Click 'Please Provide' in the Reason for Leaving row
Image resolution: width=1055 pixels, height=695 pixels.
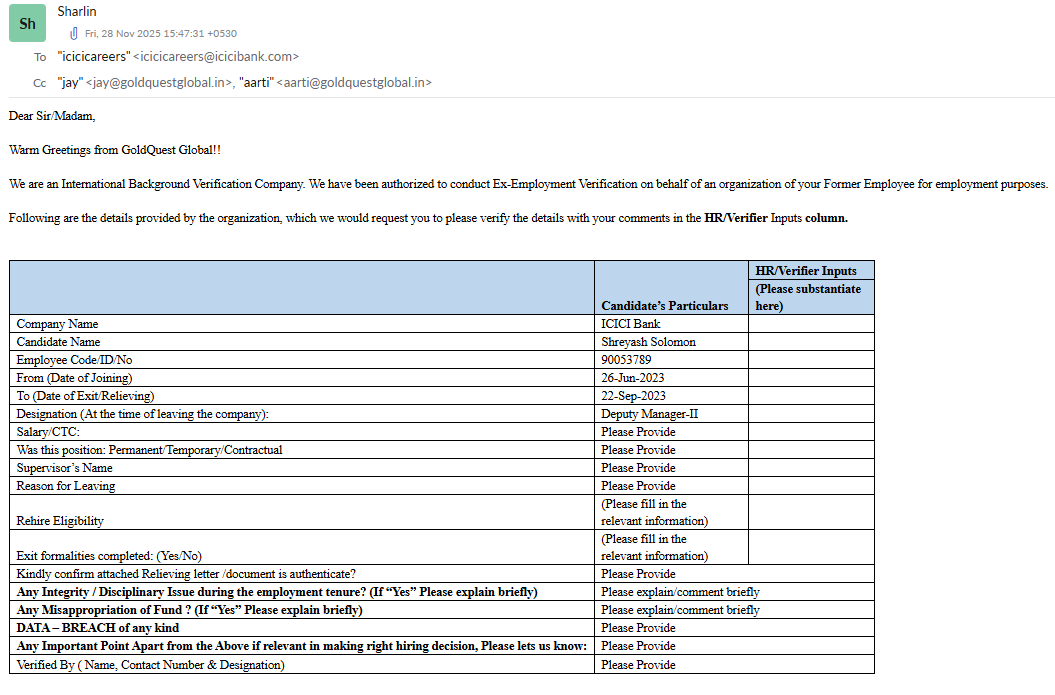tap(638, 486)
